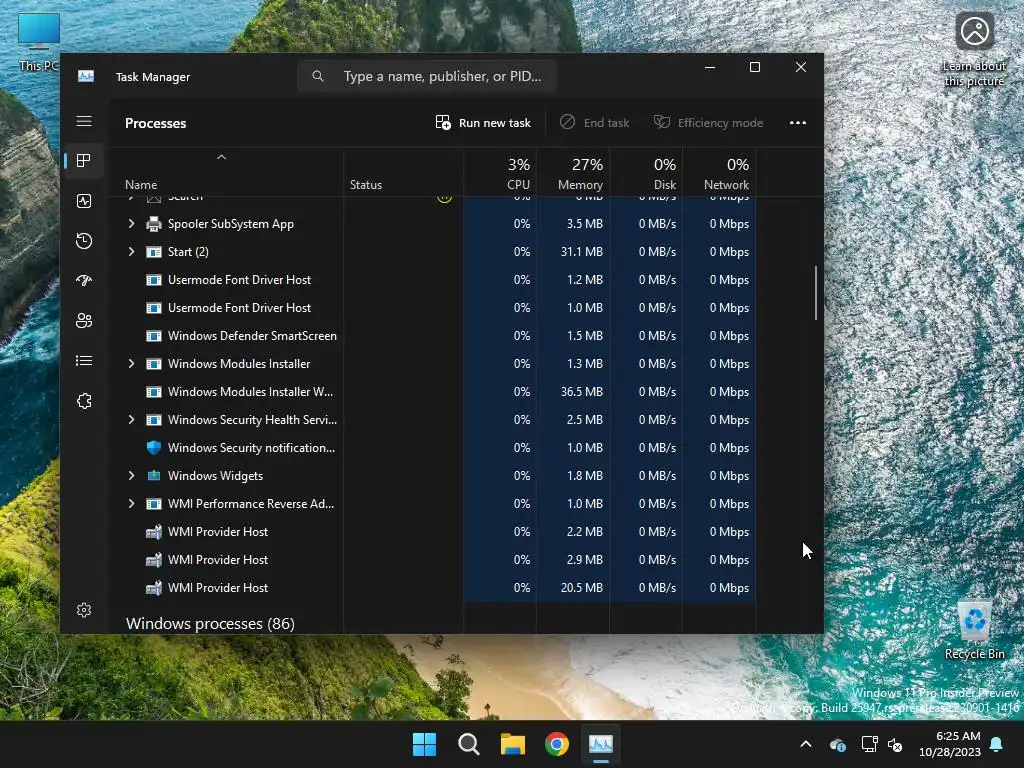Select the WMI Provider Host using 2.2 MB
This screenshot has width=1024, height=768.
click(x=434, y=532)
